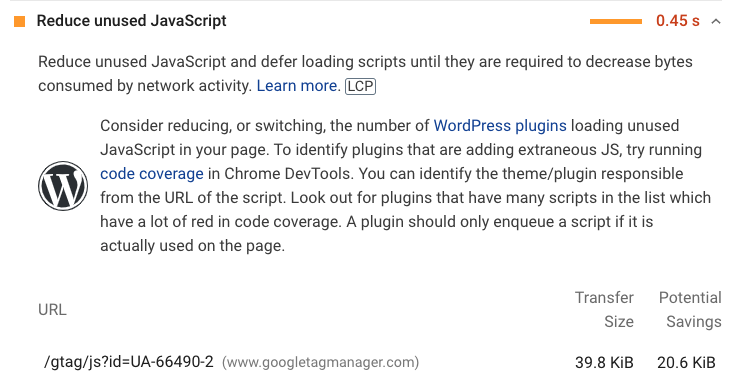
Task: Click the 20.6 KiB potential savings cell
Action: pos(686,362)
